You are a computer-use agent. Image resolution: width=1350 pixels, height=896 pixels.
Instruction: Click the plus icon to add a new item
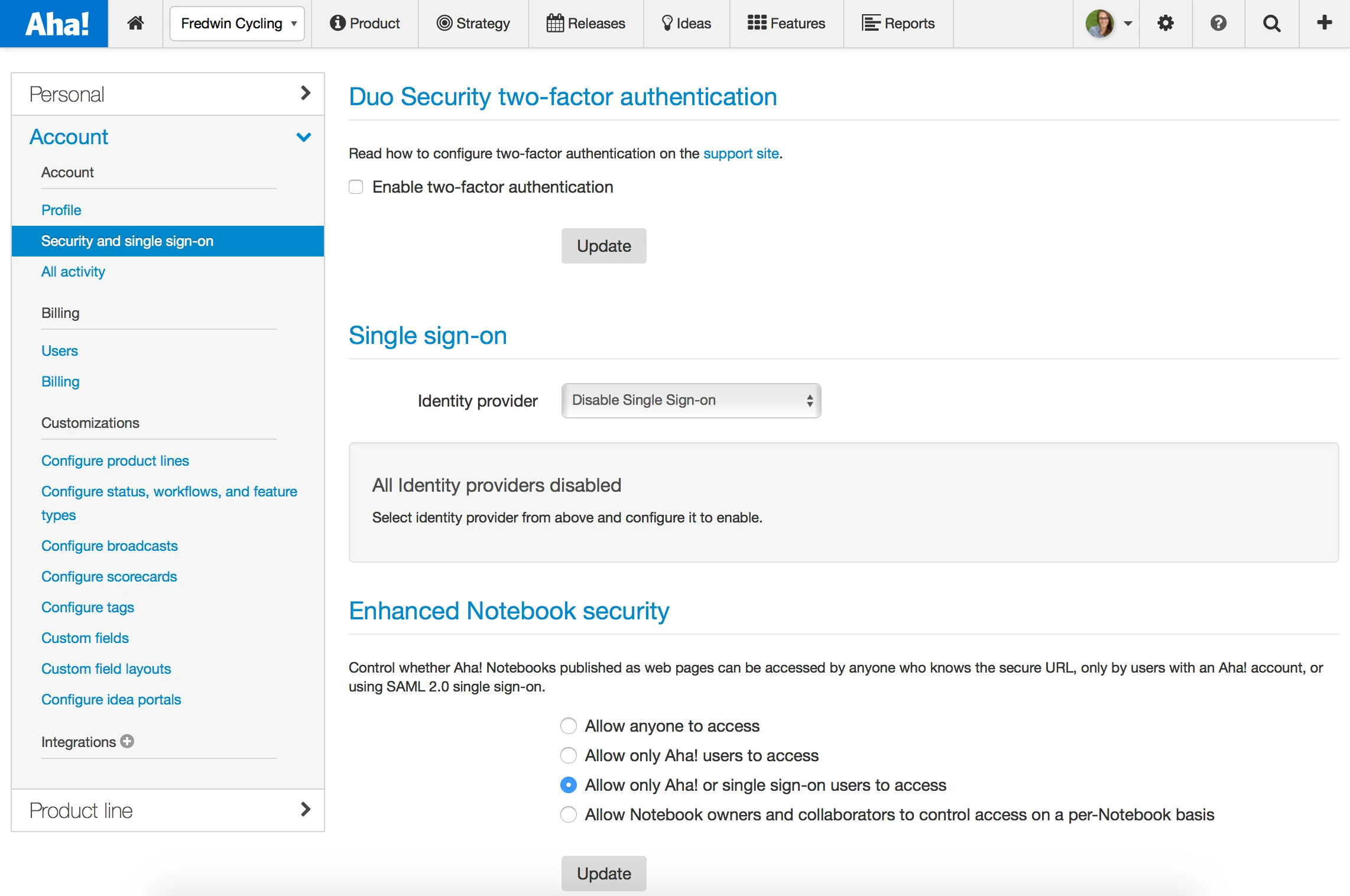point(1324,23)
